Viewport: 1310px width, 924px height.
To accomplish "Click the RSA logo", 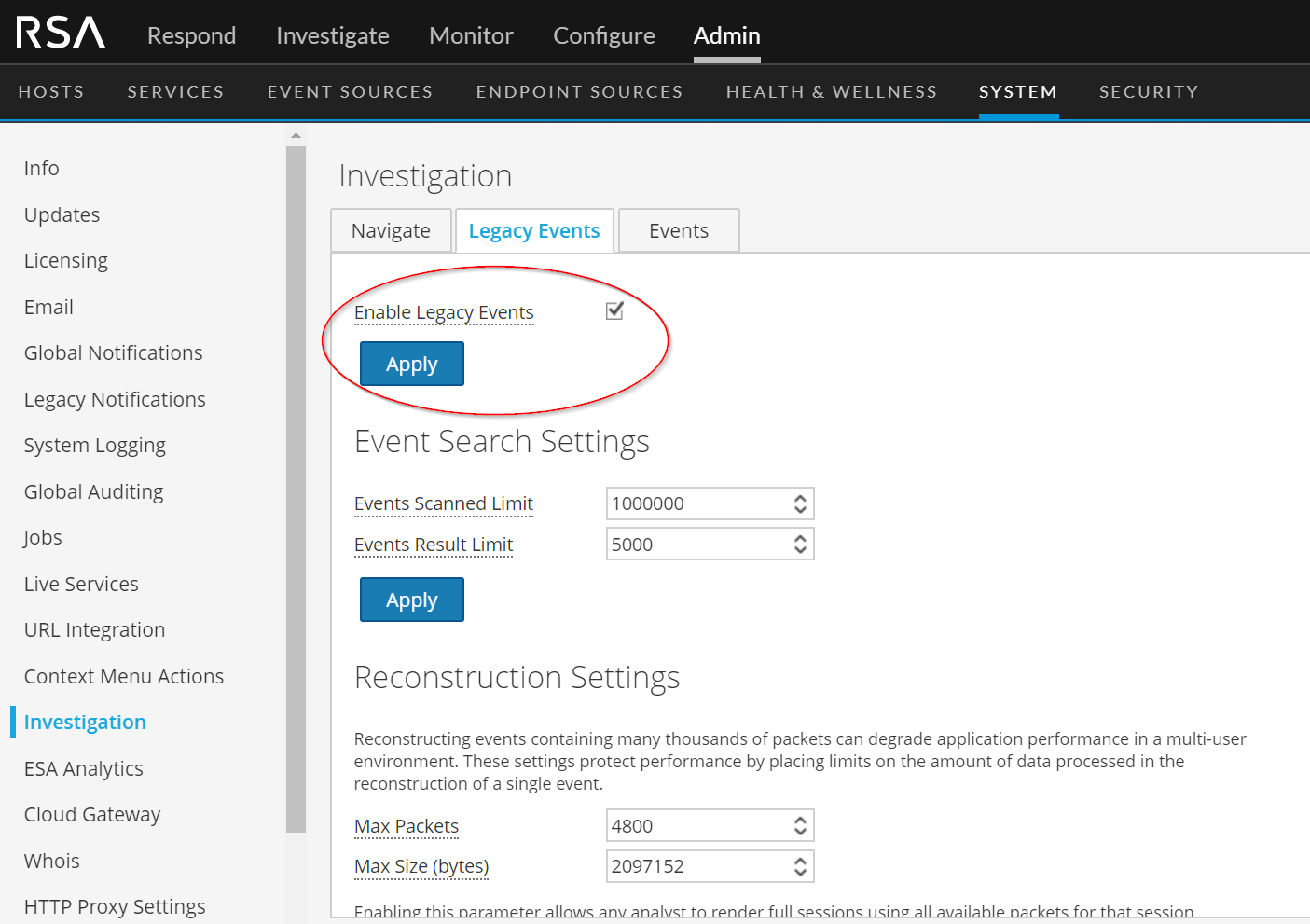I will (x=61, y=34).
